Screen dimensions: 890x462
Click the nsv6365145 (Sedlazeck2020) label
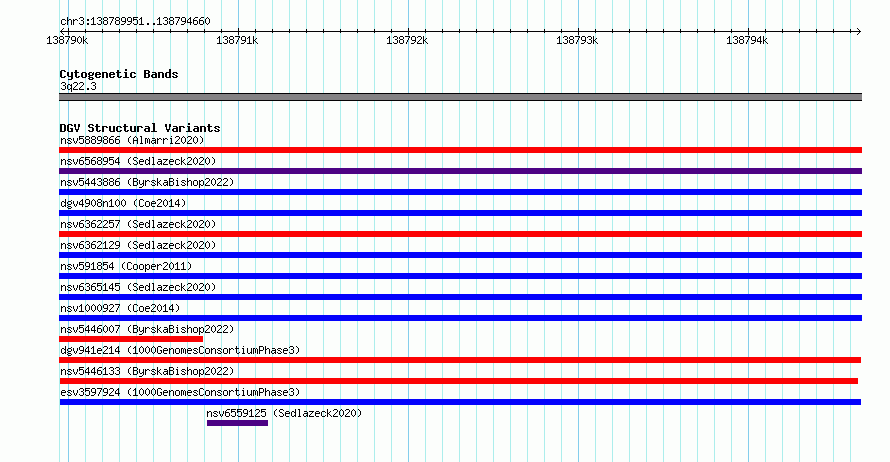click(138, 287)
